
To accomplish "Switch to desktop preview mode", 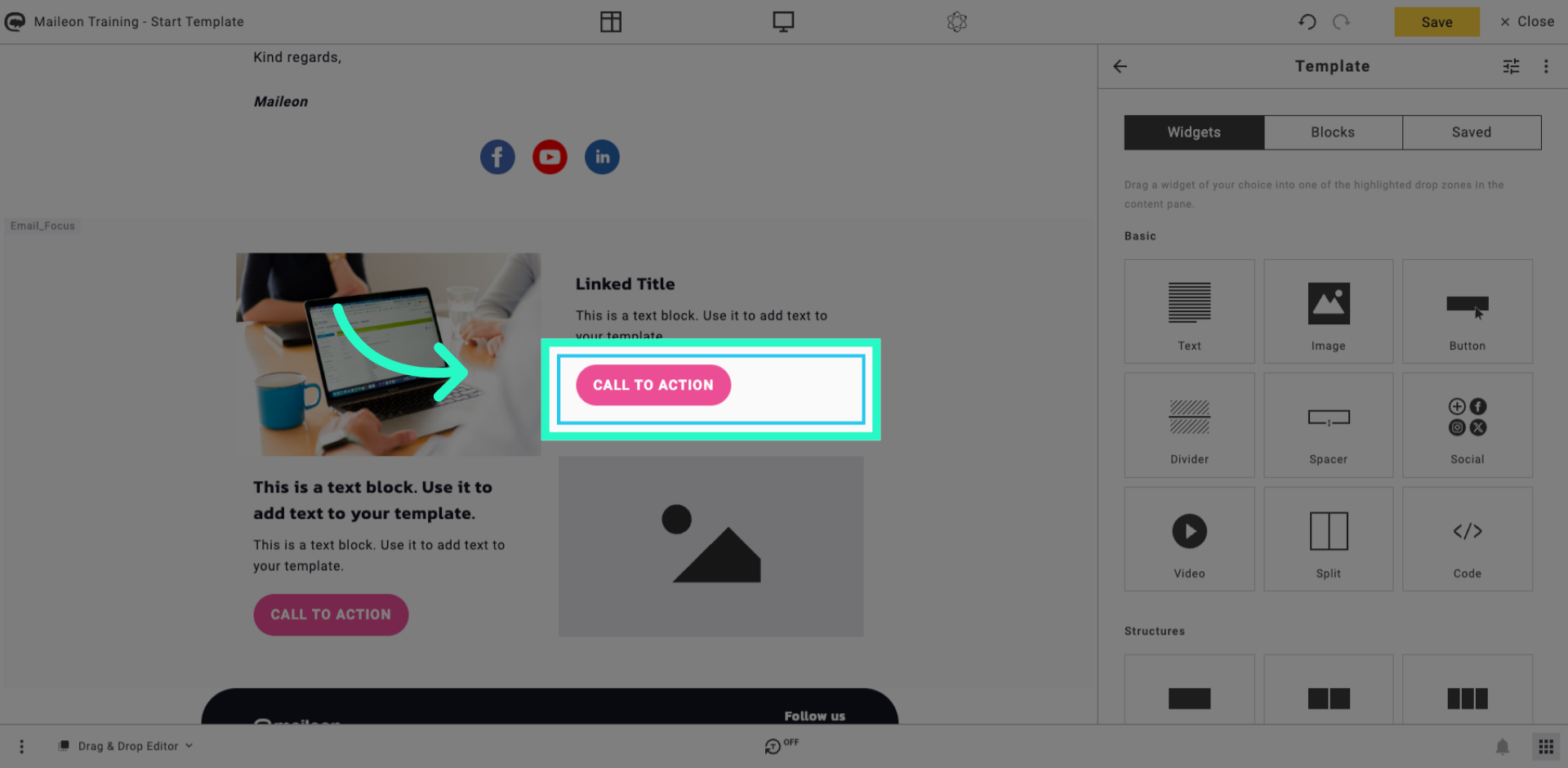I will (783, 21).
